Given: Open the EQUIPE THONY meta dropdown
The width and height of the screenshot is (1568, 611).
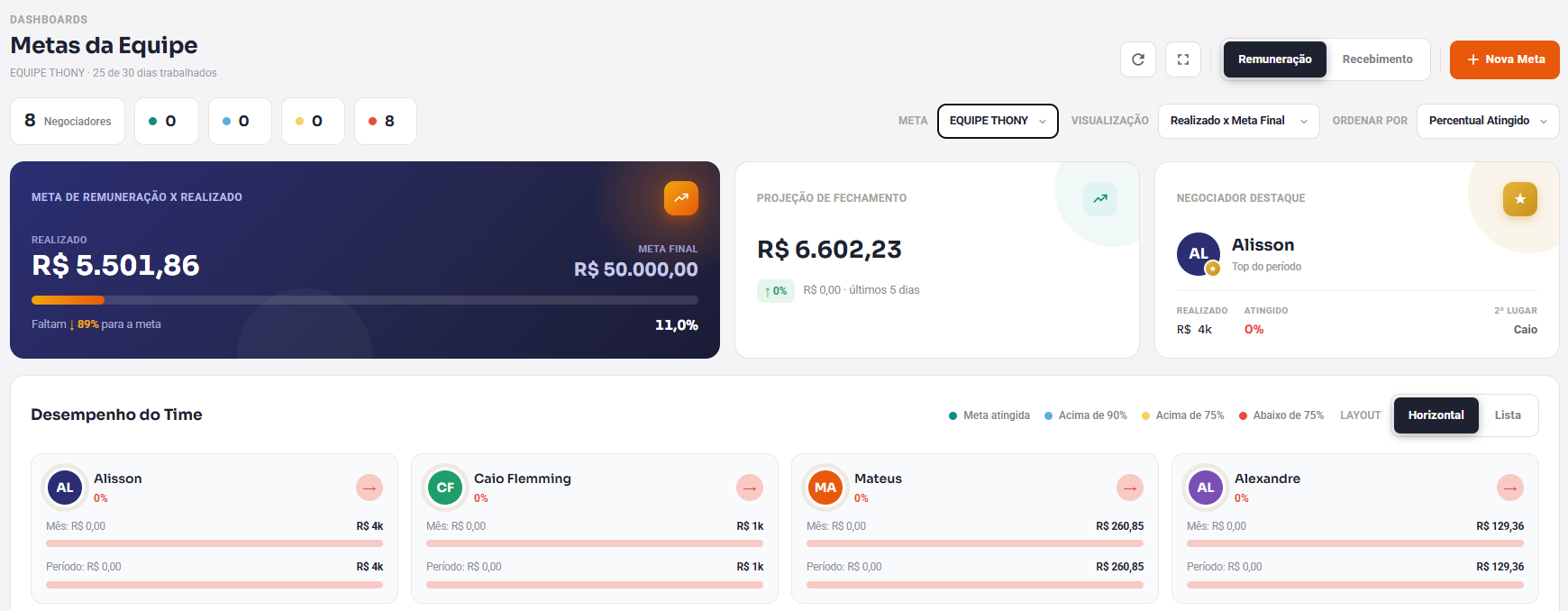Looking at the screenshot, I should click(x=998, y=121).
